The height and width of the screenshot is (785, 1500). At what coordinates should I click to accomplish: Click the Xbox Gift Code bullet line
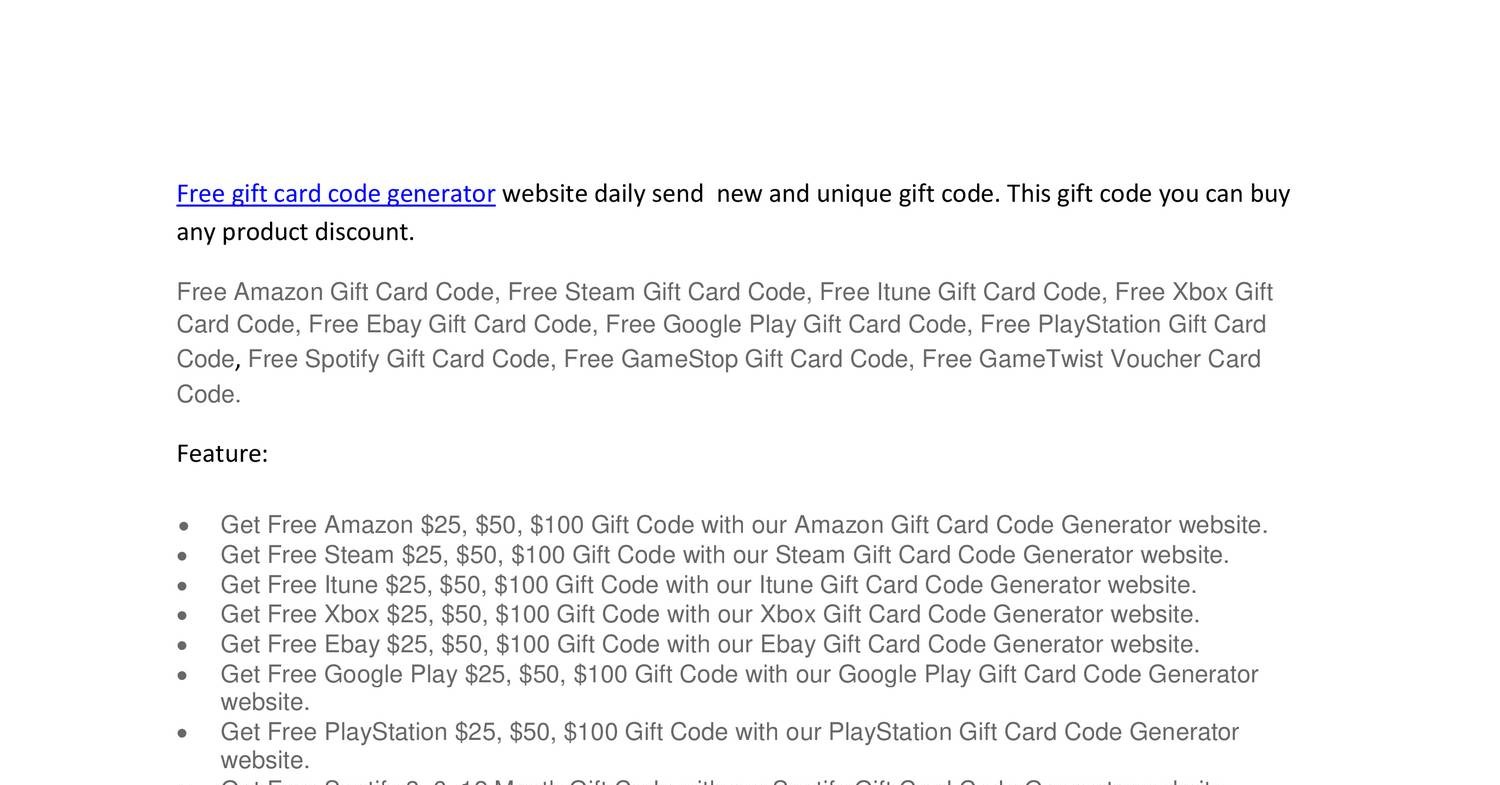point(709,614)
